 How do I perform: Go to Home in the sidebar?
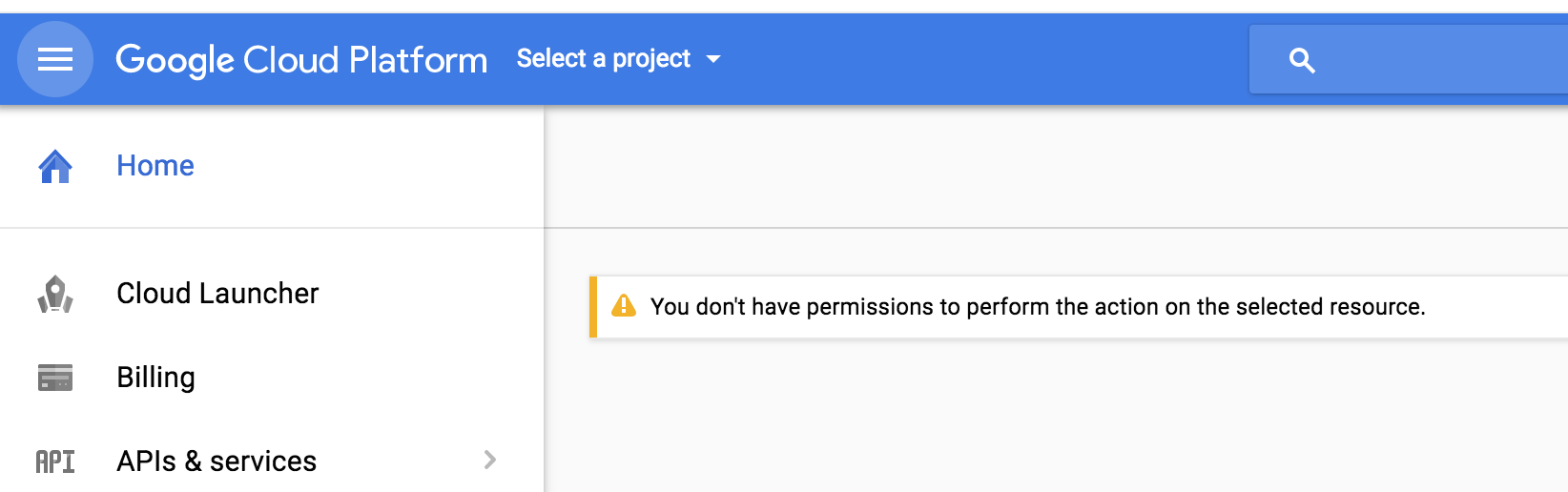[155, 166]
